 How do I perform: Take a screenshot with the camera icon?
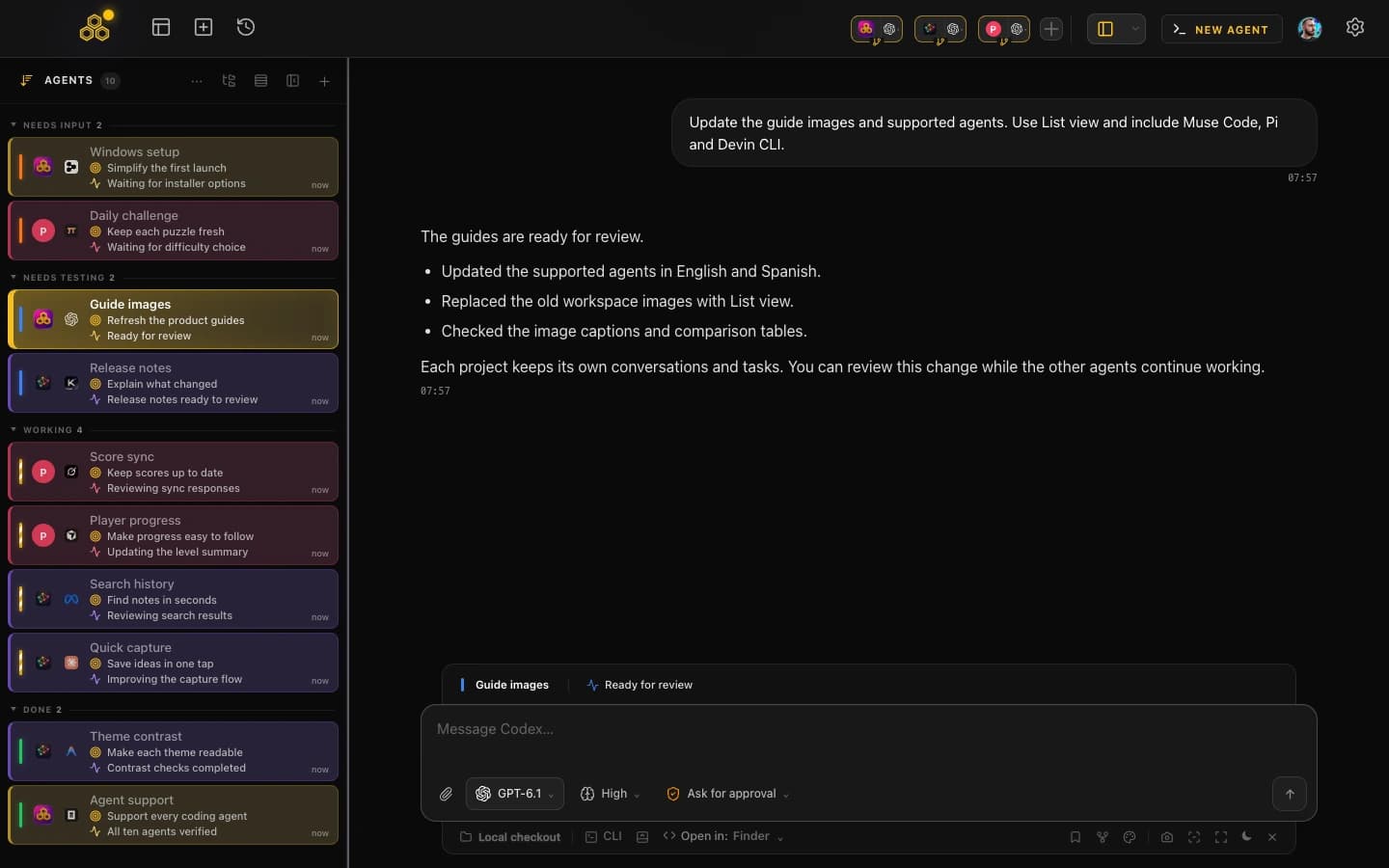[x=1167, y=837]
